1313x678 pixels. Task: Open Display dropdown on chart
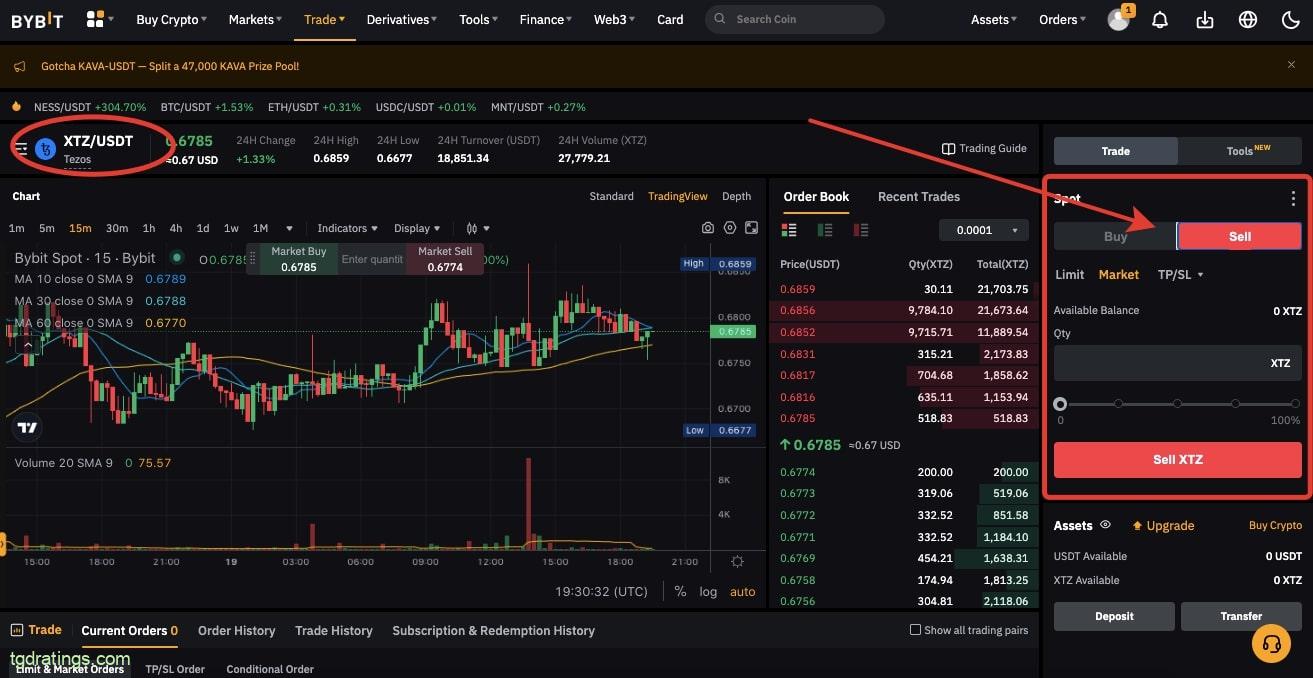pyautogui.click(x=418, y=228)
